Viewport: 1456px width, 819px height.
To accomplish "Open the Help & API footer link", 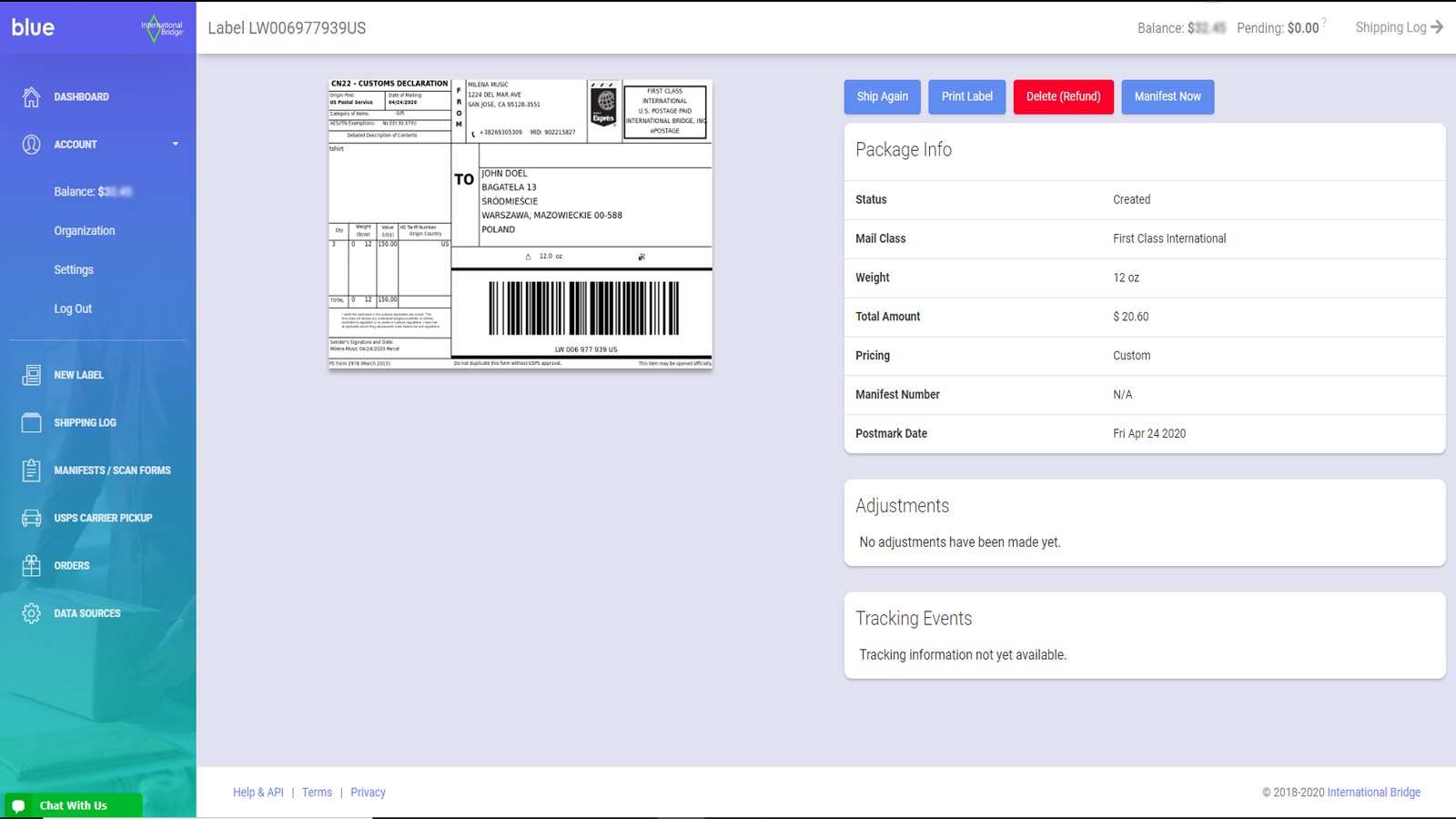I will (x=258, y=793).
